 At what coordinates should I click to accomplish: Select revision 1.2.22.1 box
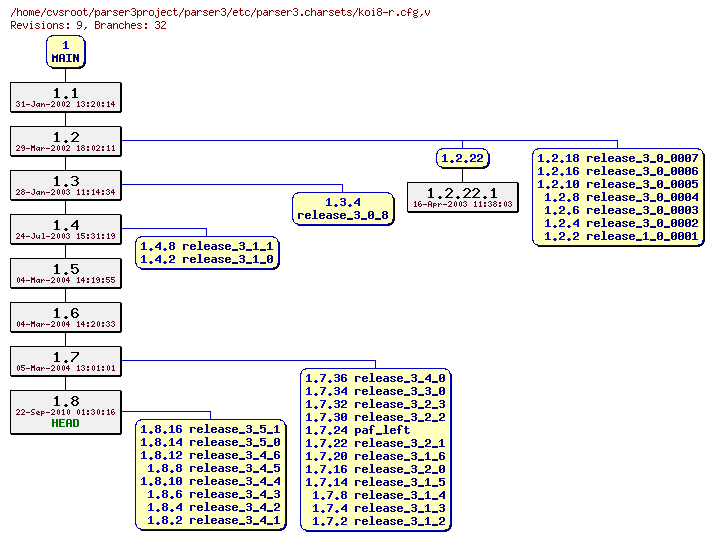(x=462, y=197)
